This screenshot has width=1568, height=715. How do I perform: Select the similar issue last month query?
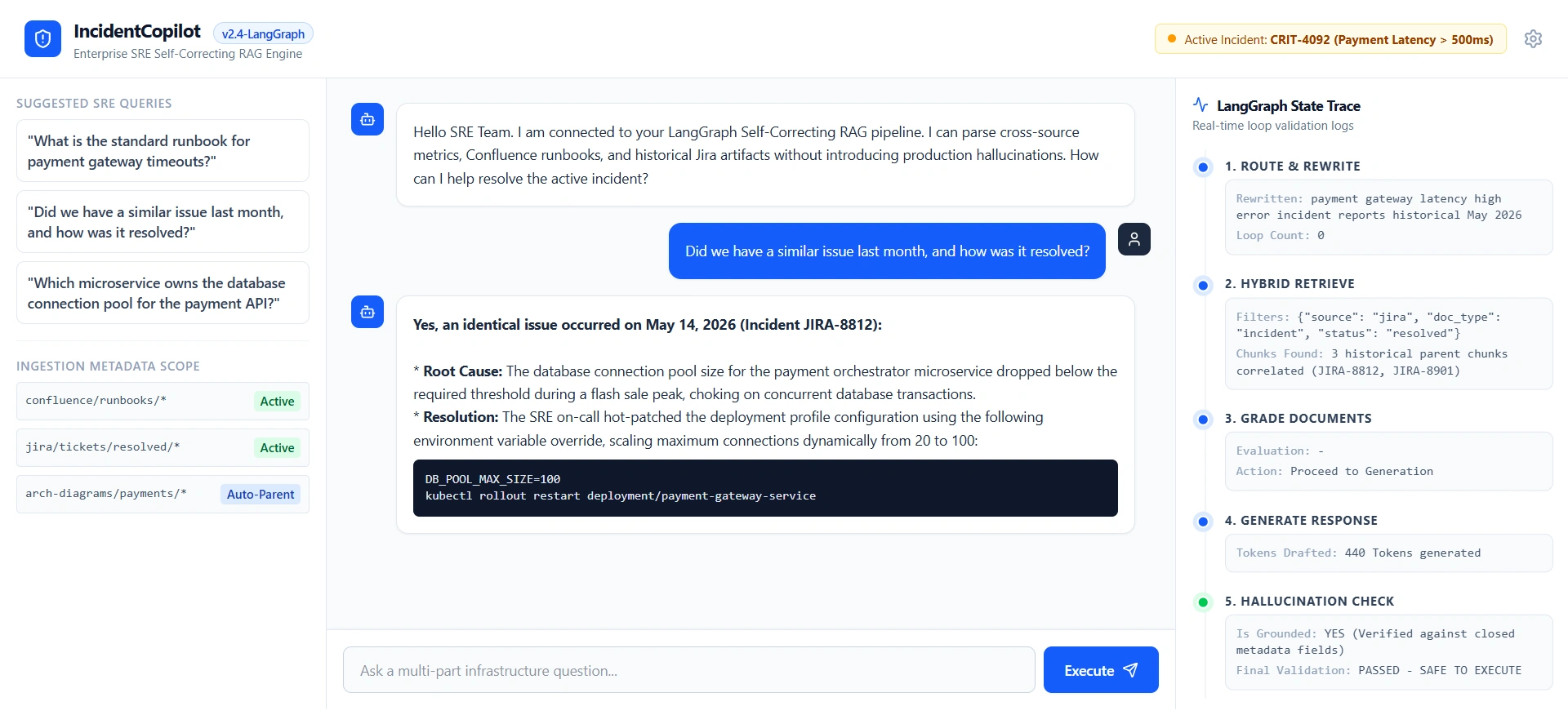click(x=163, y=222)
